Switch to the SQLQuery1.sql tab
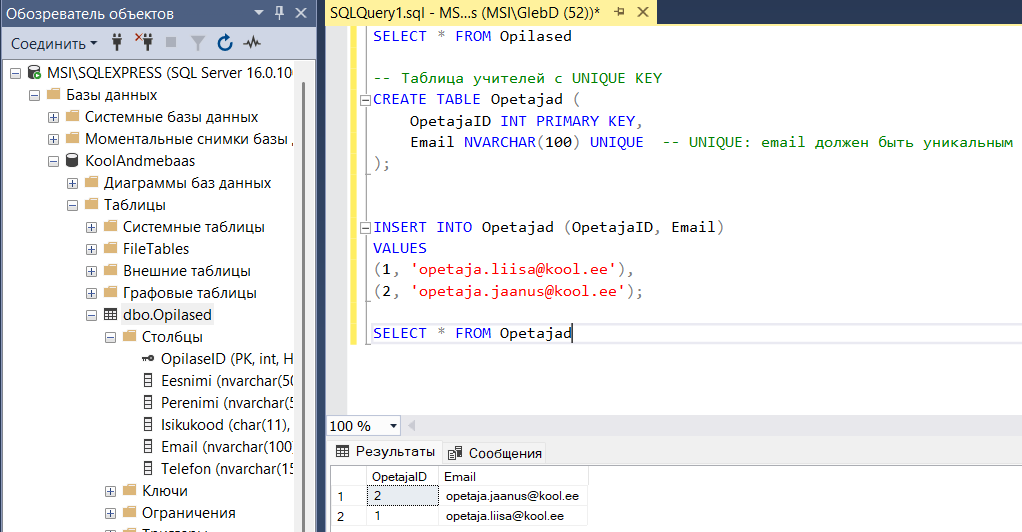 point(465,12)
